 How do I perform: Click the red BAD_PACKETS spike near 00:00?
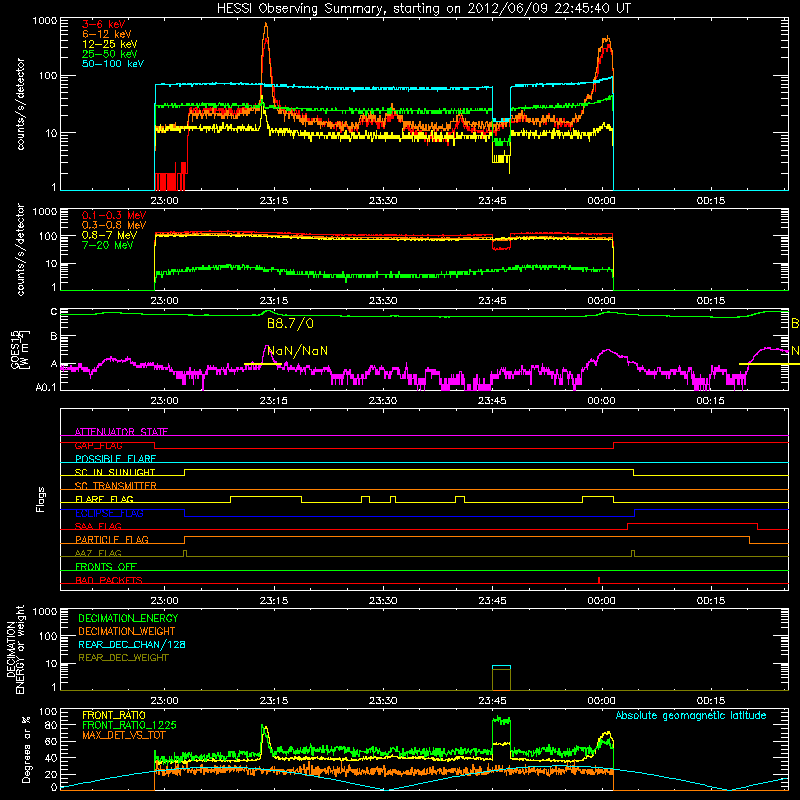tap(598, 580)
